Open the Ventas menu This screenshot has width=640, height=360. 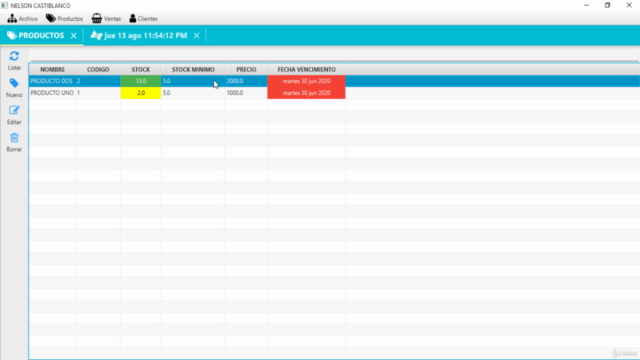tap(106, 19)
